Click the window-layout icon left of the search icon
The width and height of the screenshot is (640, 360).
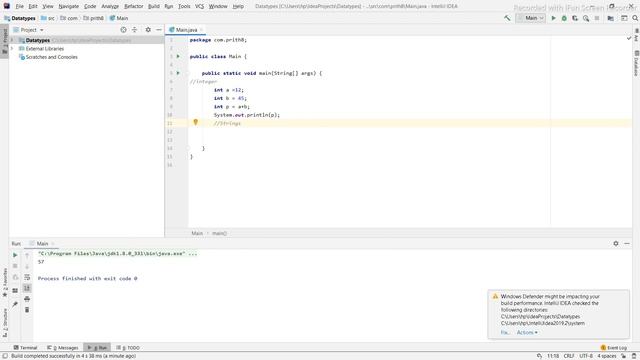[624, 18]
